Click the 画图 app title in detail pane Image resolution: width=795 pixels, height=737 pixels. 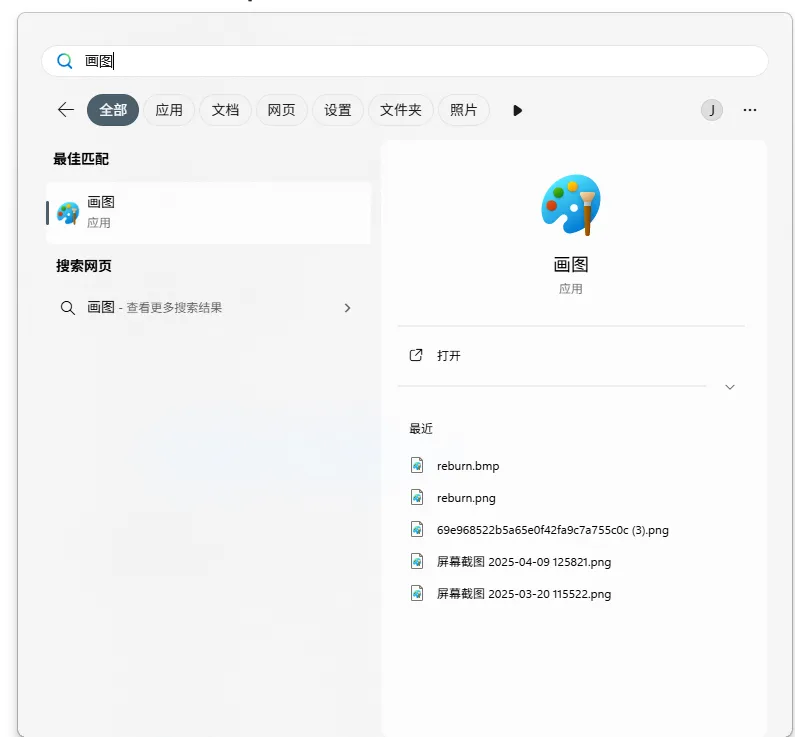[571, 264]
